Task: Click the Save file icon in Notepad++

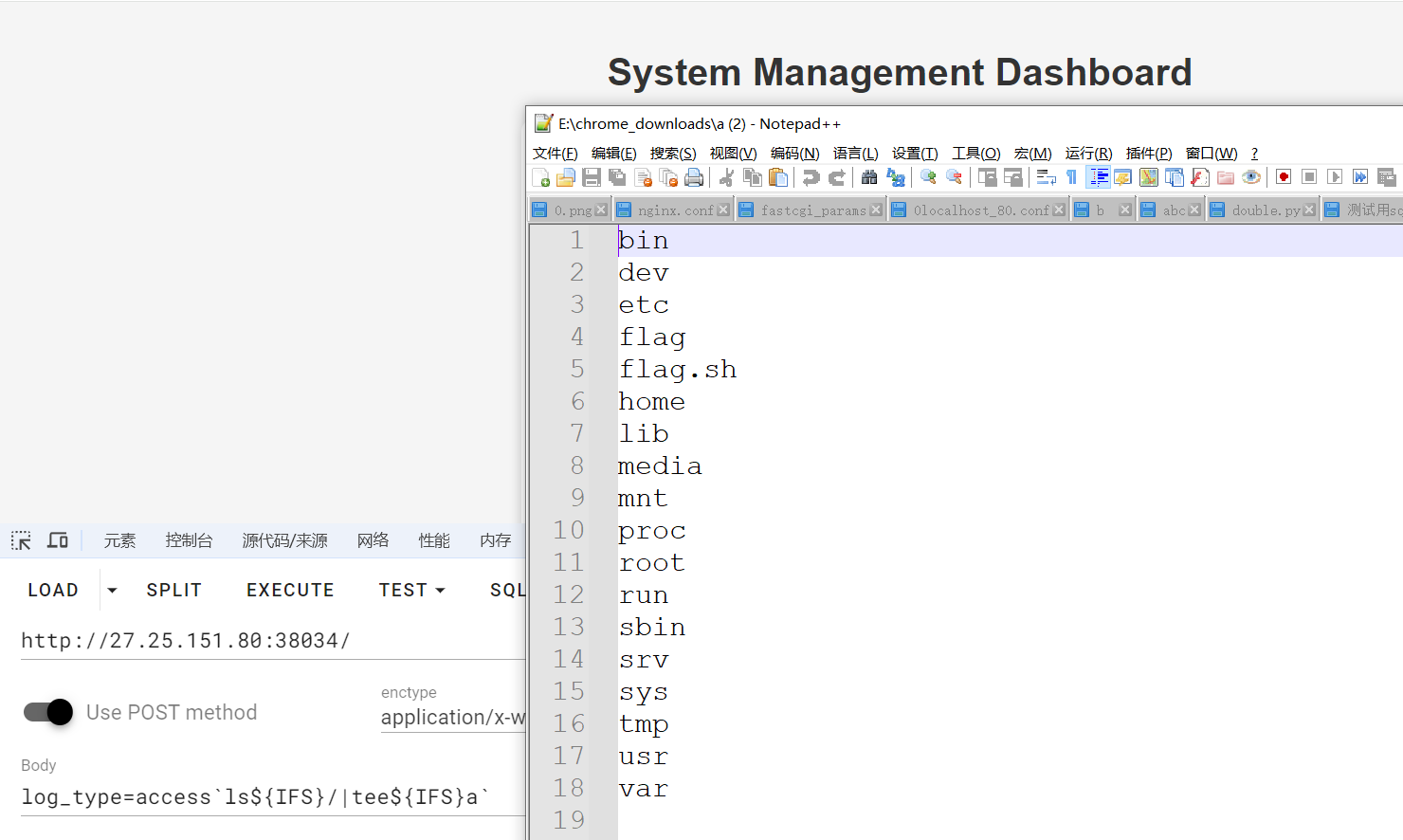Action: [592, 177]
